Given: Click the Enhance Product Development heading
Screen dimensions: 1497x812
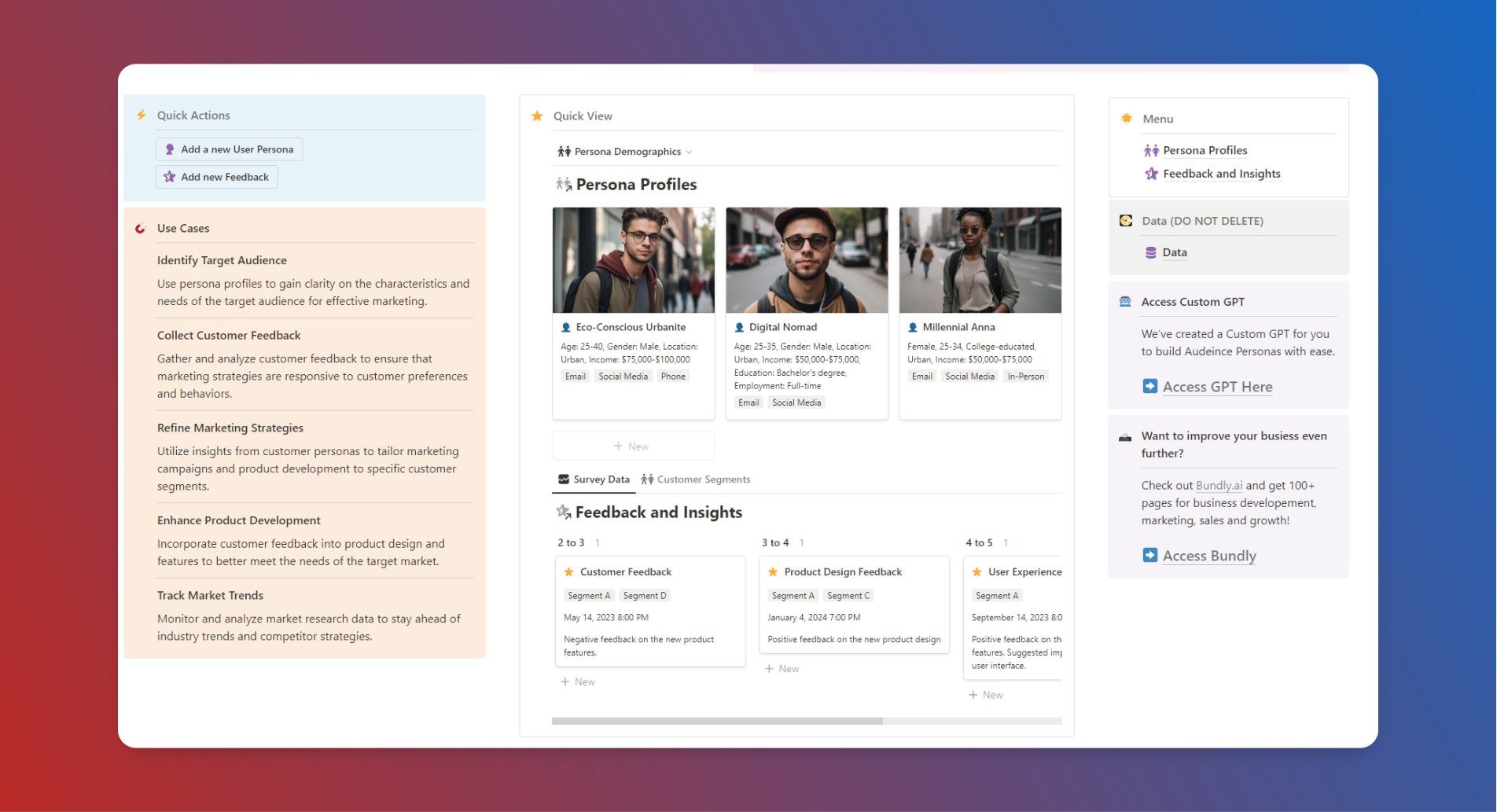Looking at the screenshot, I should click(239, 520).
